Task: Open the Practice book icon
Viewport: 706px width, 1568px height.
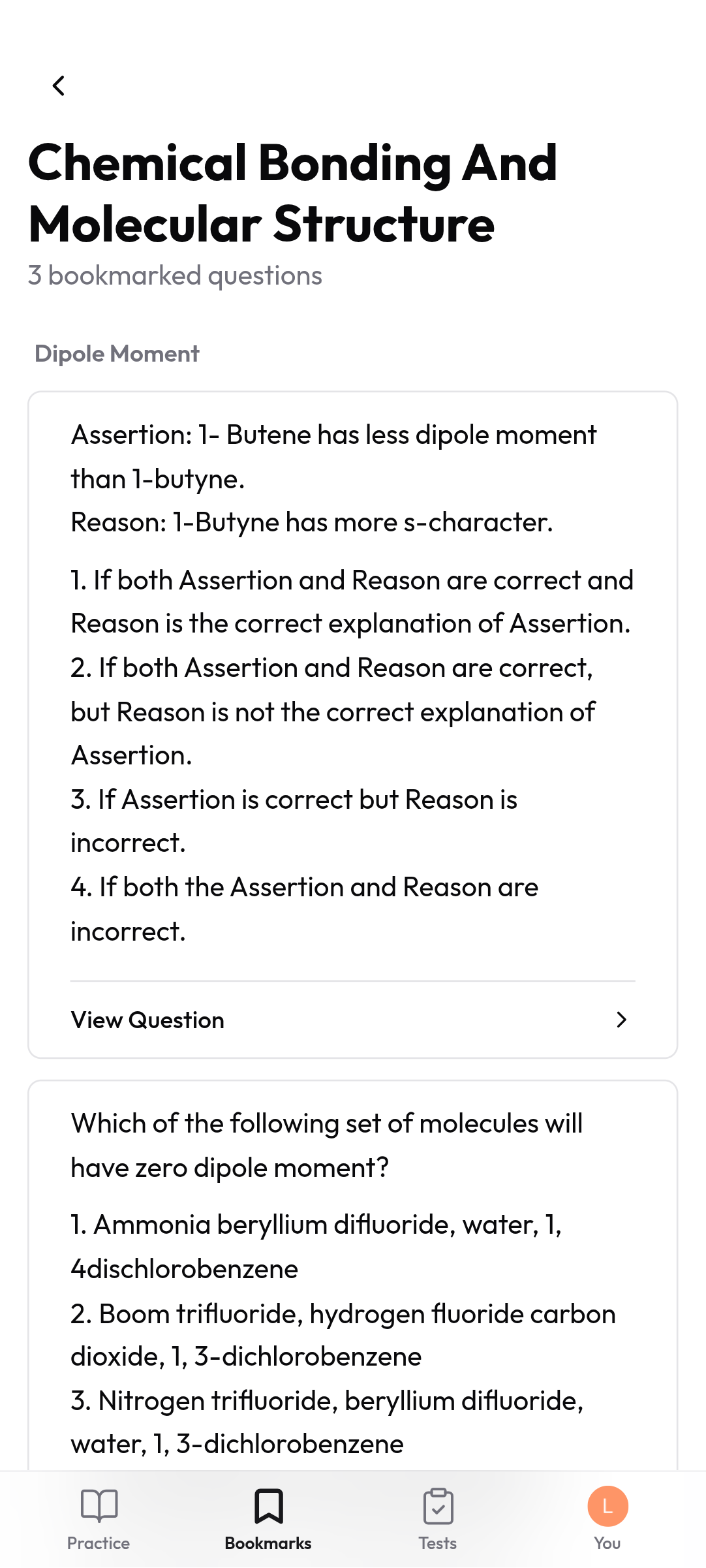Action: [99, 1505]
